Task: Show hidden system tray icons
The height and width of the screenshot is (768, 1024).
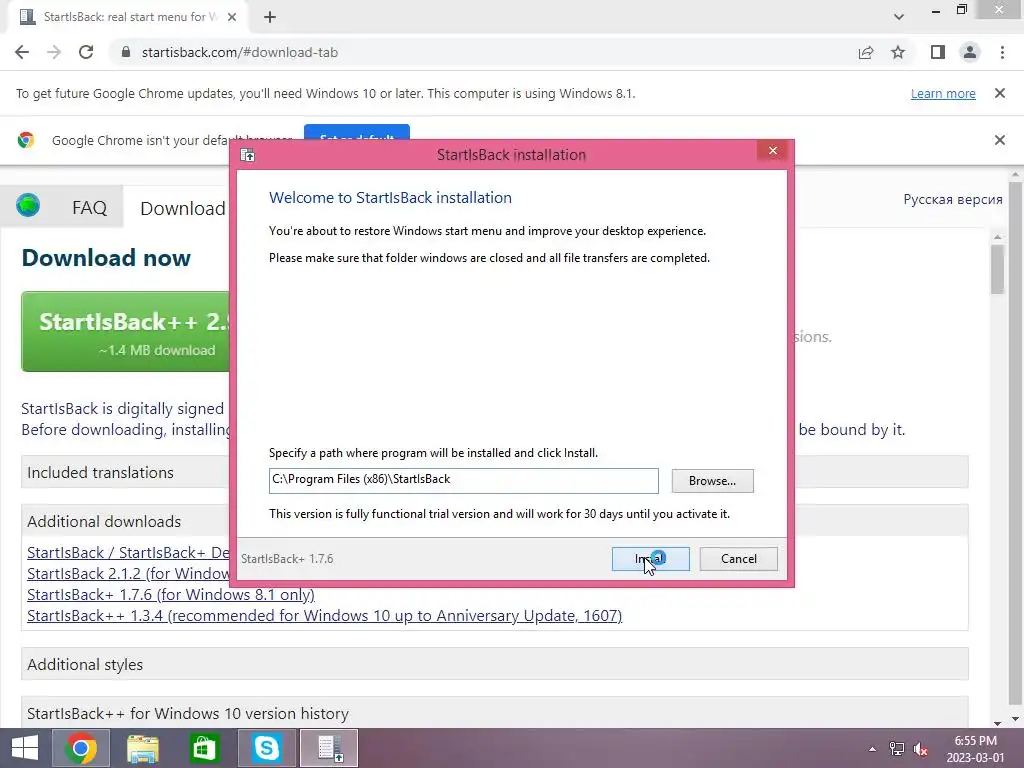Action: (872, 749)
